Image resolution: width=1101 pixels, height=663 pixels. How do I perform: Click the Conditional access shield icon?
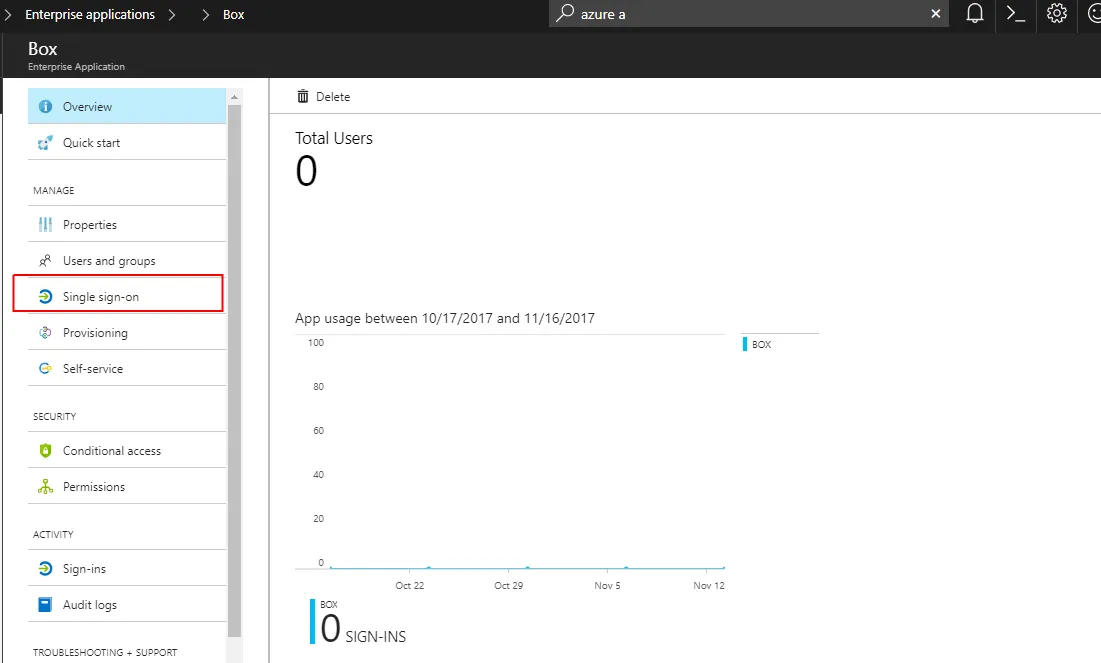(x=45, y=451)
